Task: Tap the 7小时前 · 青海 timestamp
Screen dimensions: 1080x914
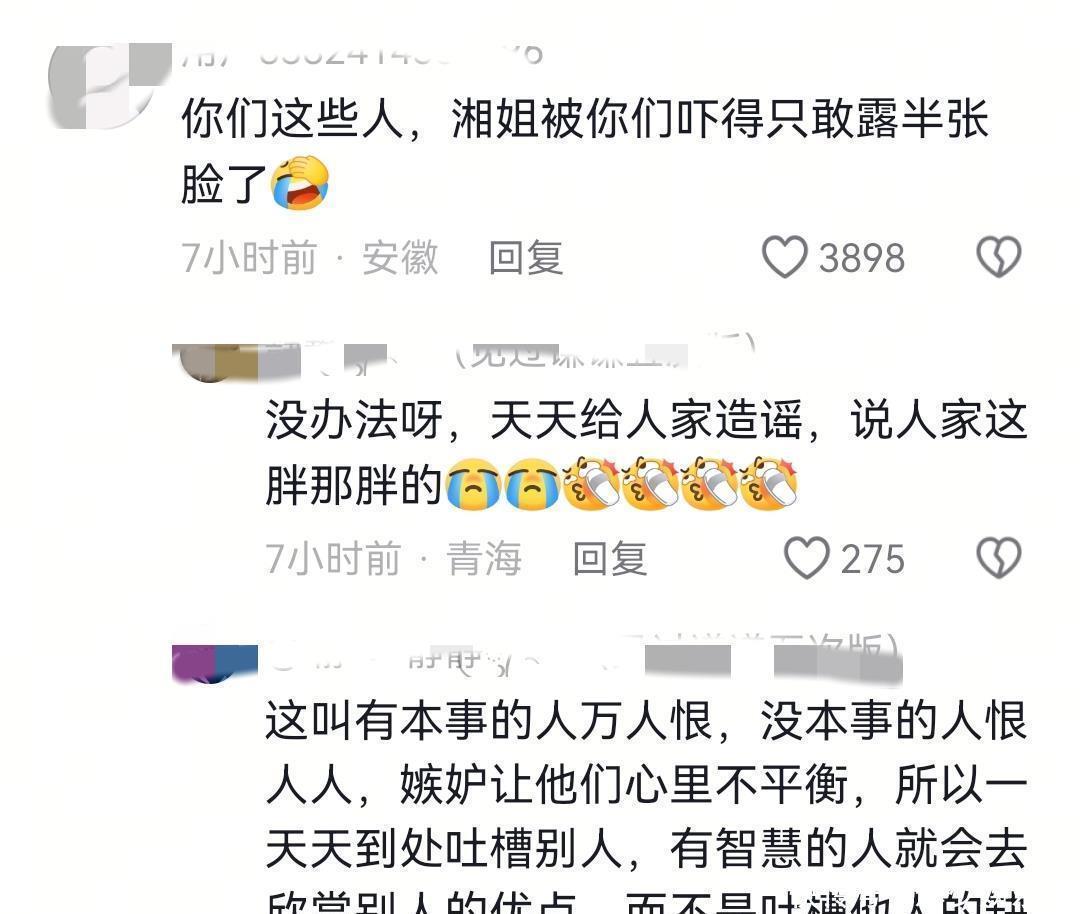Action: (x=394, y=559)
